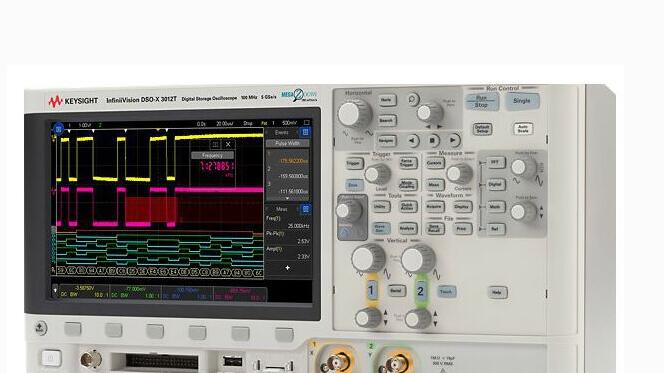Expand the Pulse Width events dropdown

pyautogui.click(x=287, y=144)
